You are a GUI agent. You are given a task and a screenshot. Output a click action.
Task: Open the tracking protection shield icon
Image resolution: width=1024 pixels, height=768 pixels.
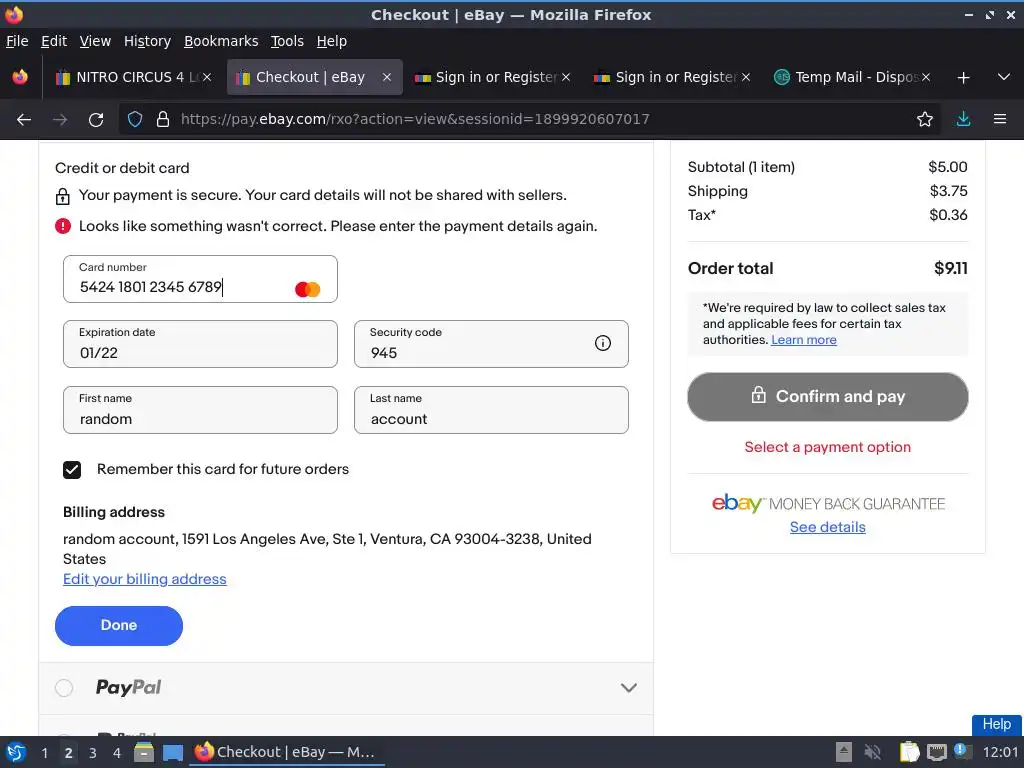click(x=135, y=120)
